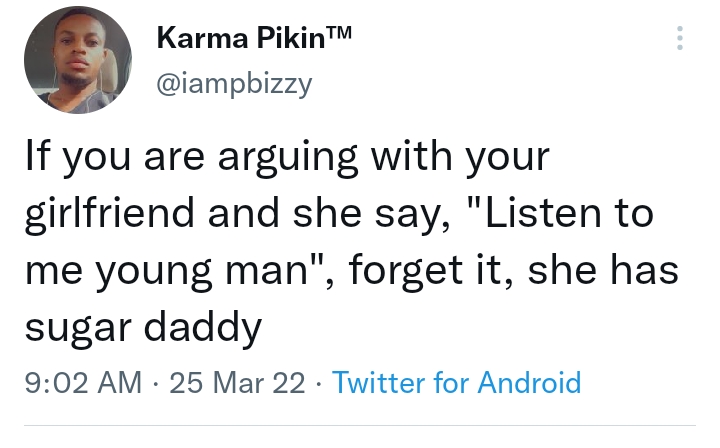Screen dimensions: 720x448
Task: Click the 9:02 AM timestamp
Action: pyautogui.click(x=77, y=382)
